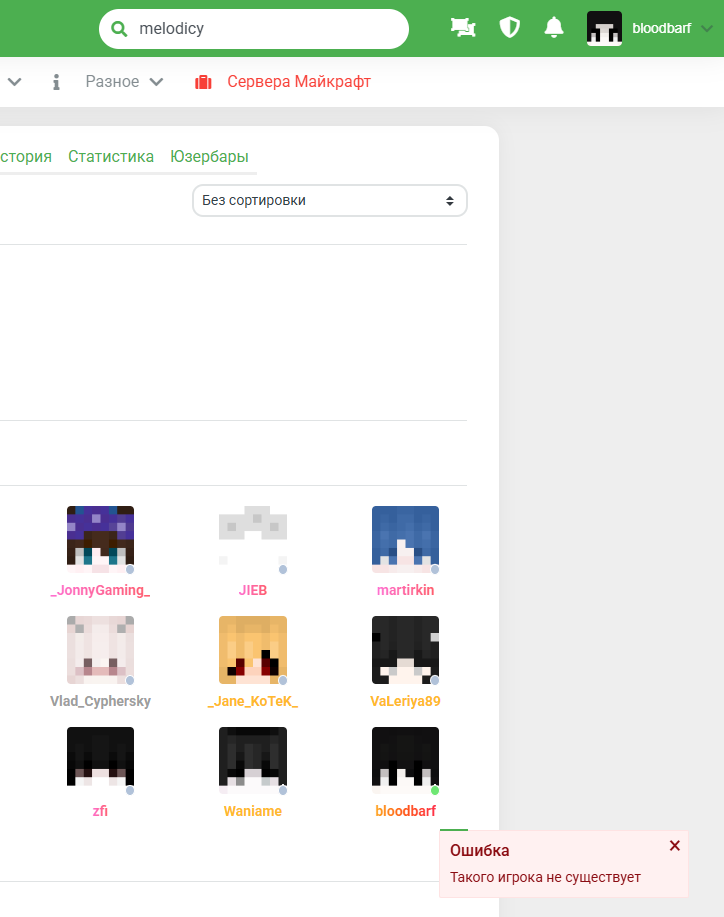
Task: Click the bloodbarf avatar in header
Action: [x=604, y=28]
